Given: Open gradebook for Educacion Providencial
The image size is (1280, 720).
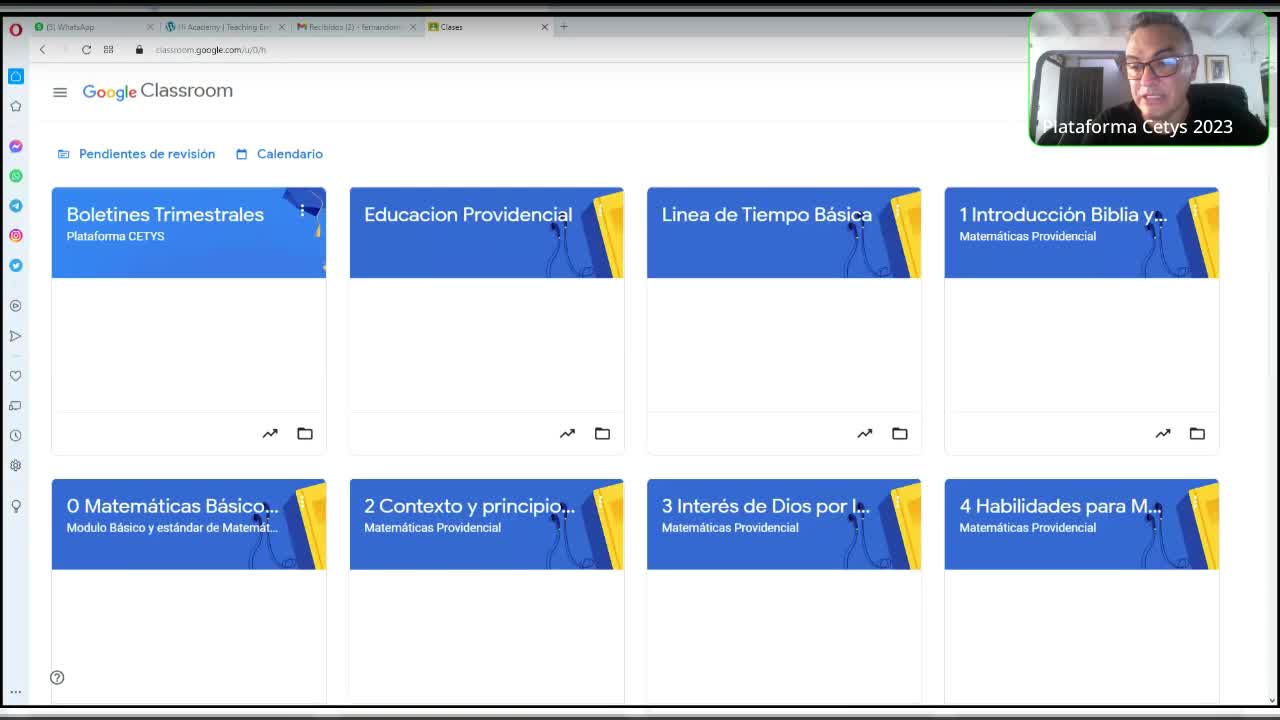Looking at the screenshot, I should click(567, 433).
